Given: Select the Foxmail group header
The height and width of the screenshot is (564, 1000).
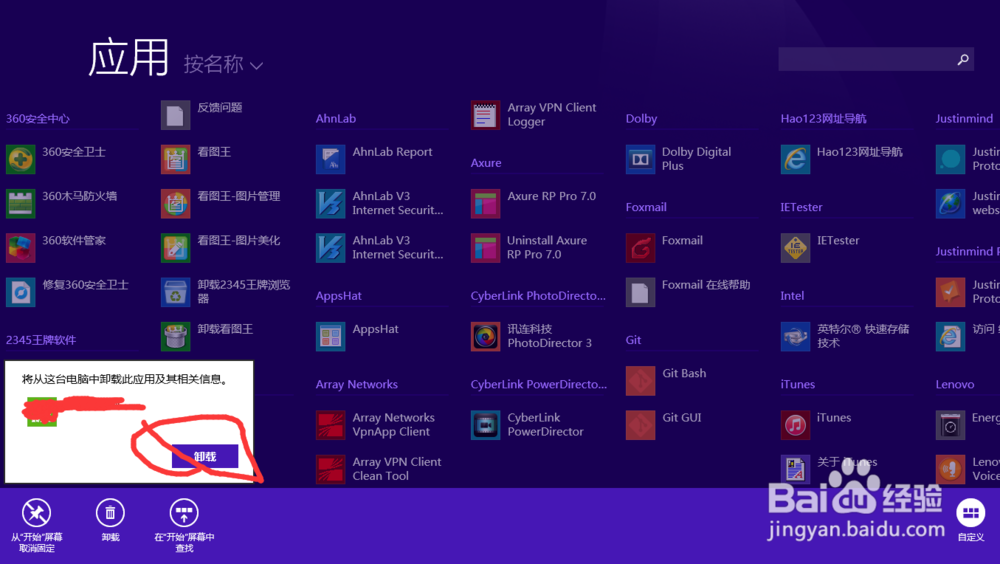Looking at the screenshot, I should coord(646,207).
